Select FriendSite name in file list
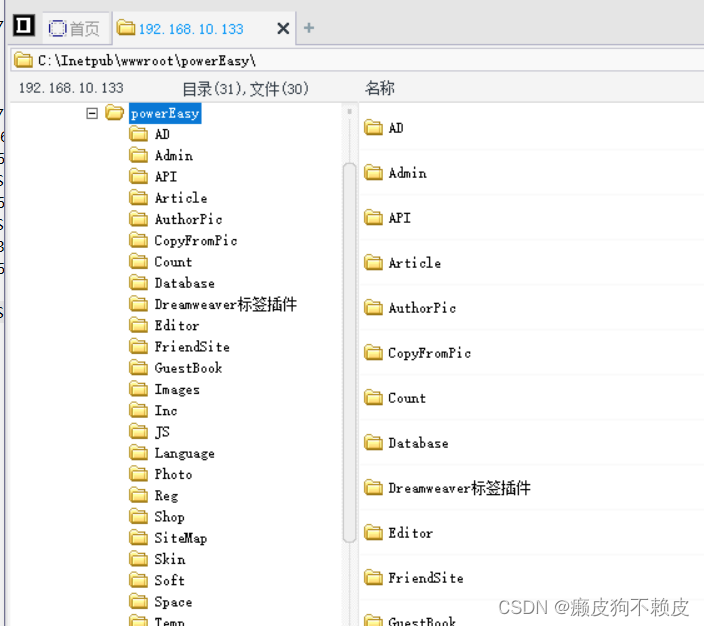Image resolution: width=704 pixels, height=626 pixels. coord(426,578)
